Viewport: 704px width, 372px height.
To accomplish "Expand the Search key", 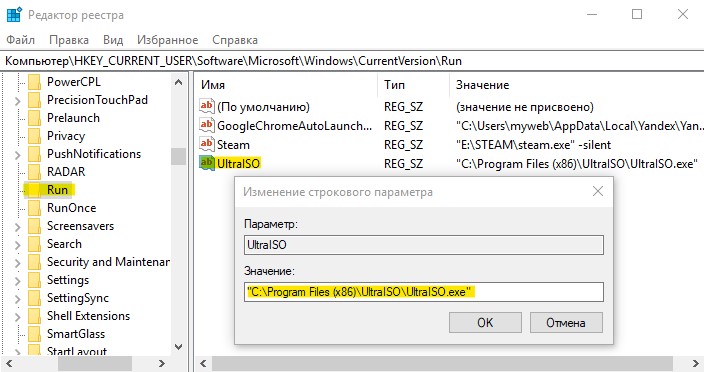I will [18, 245].
